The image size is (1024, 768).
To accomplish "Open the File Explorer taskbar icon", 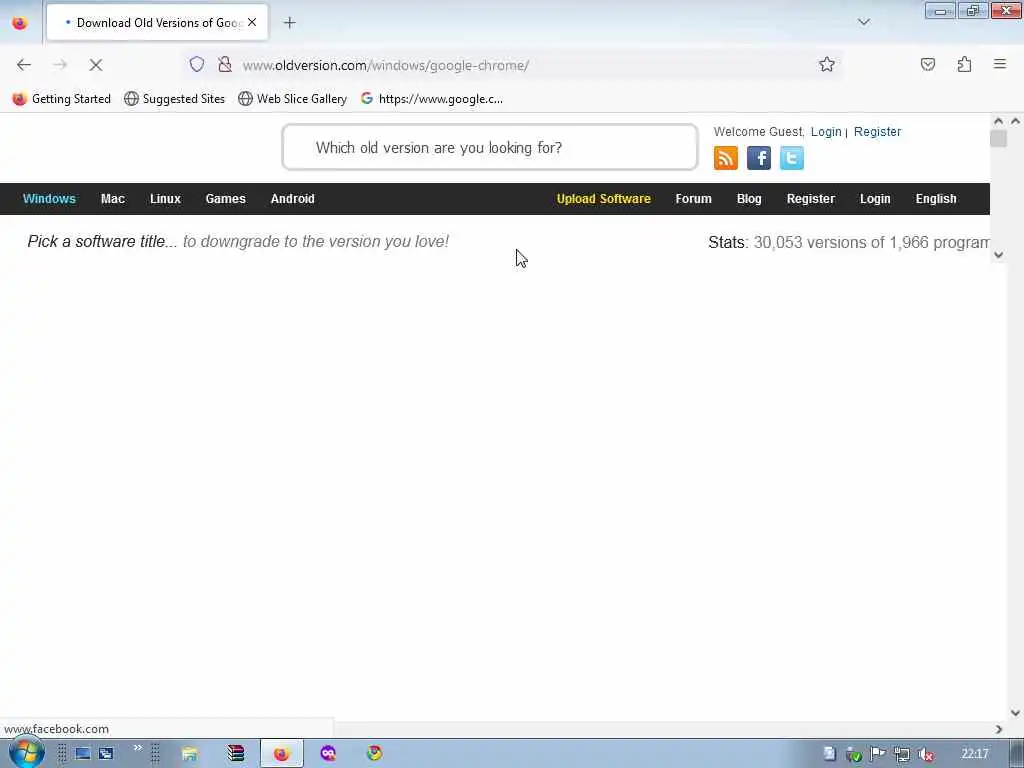I will pyautogui.click(x=189, y=753).
